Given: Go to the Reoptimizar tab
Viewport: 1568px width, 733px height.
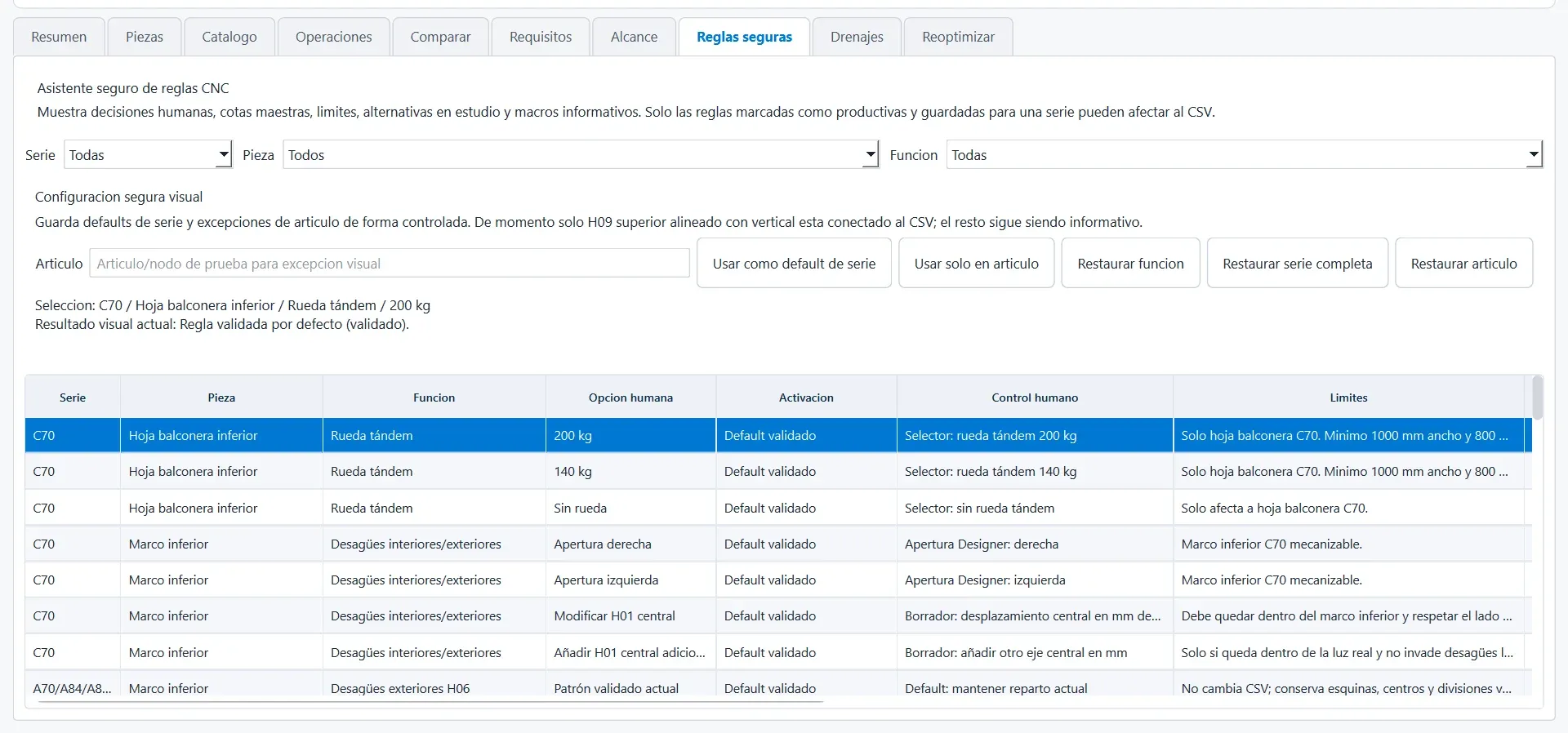Looking at the screenshot, I should [959, 37].
